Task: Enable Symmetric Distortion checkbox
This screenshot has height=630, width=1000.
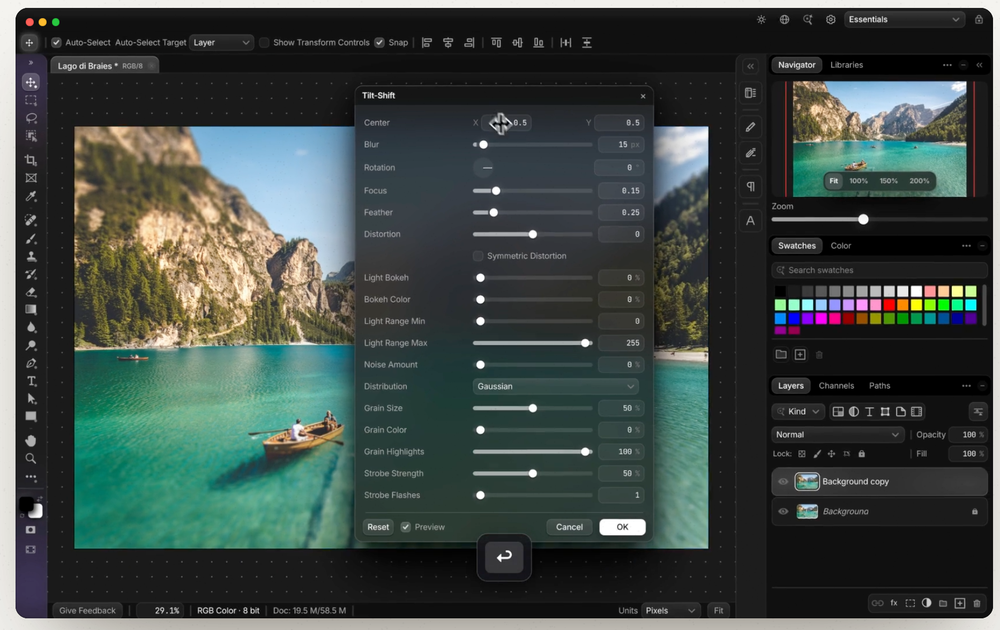Action: [x=478, y=256]
